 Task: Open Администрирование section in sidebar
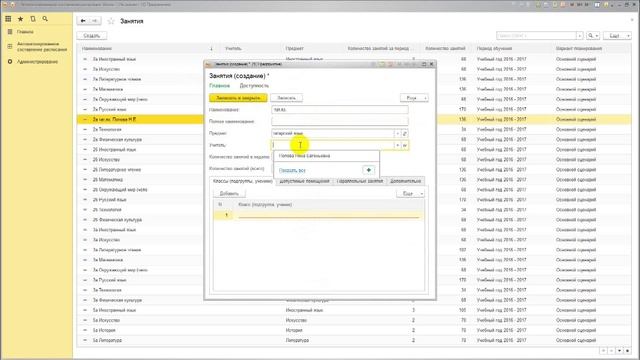38,62
